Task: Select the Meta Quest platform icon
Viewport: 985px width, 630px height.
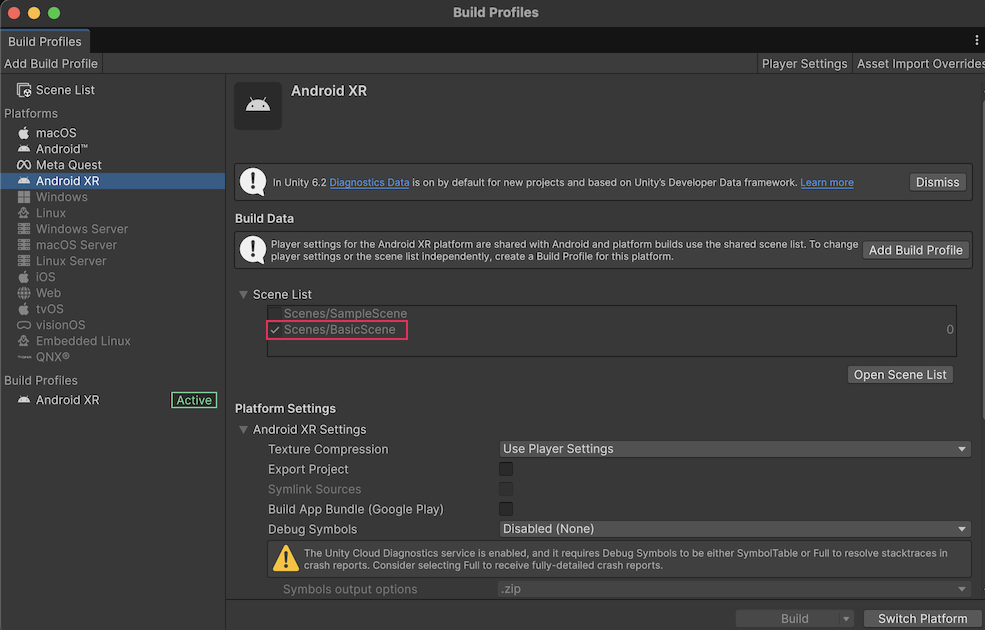Action: pyautogui.click(x=24, y=165)
